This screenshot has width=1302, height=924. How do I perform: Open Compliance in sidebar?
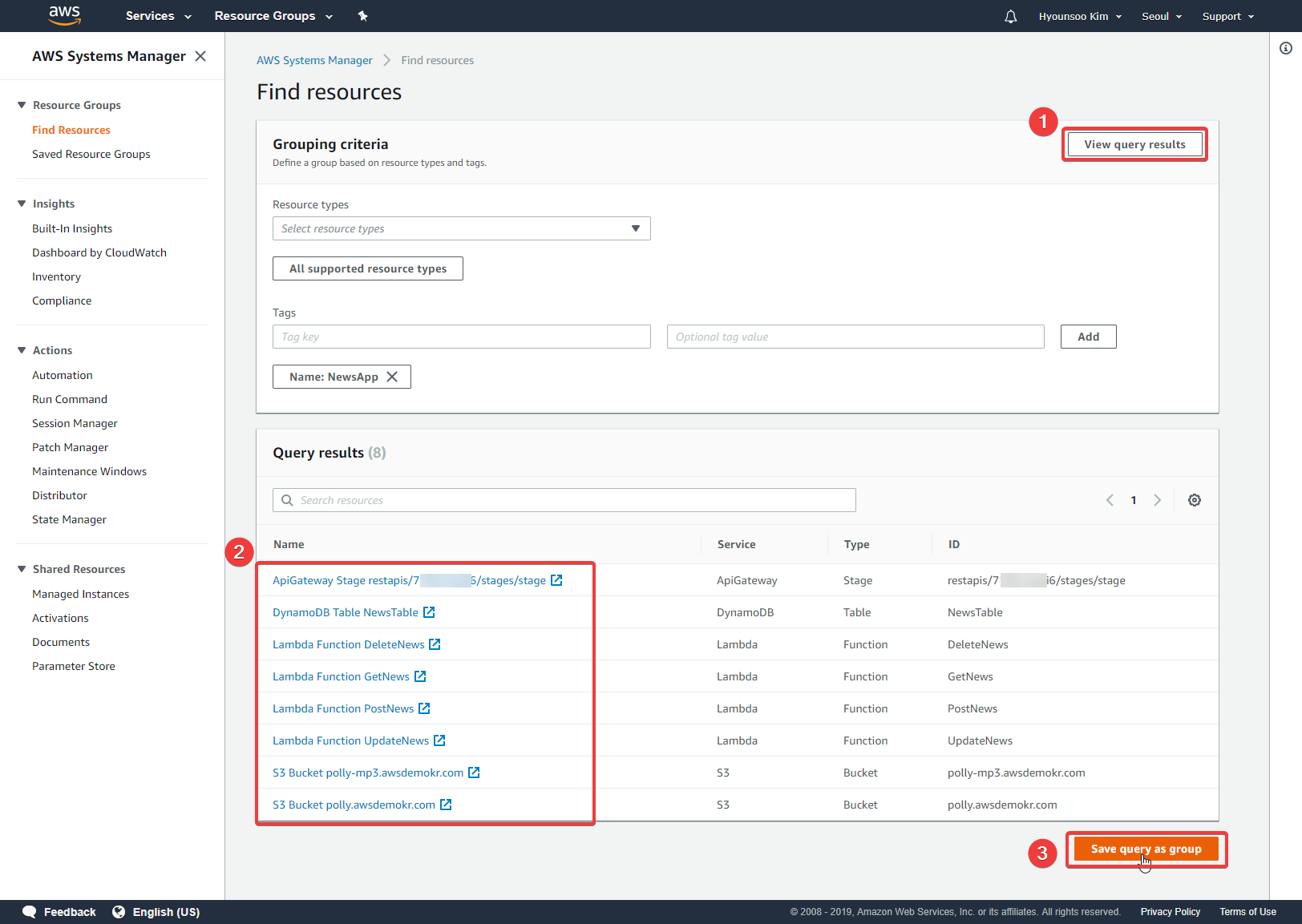pos(62,301)
